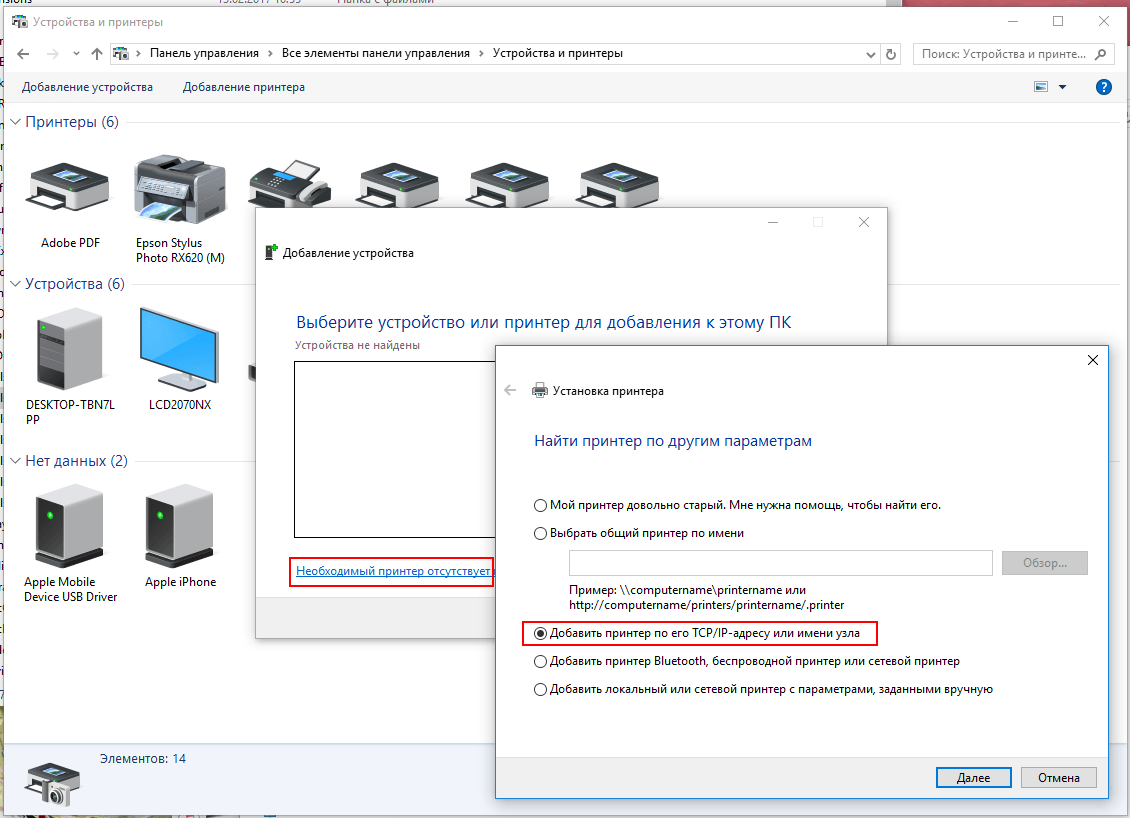Go up one level with the up arrow

click(x=97, y=53)
